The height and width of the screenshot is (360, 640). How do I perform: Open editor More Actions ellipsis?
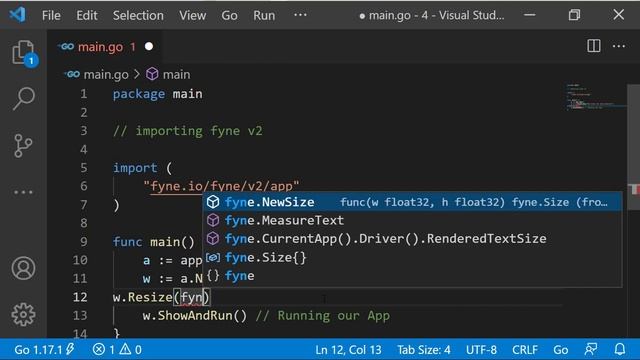click(x=619, y=46)
